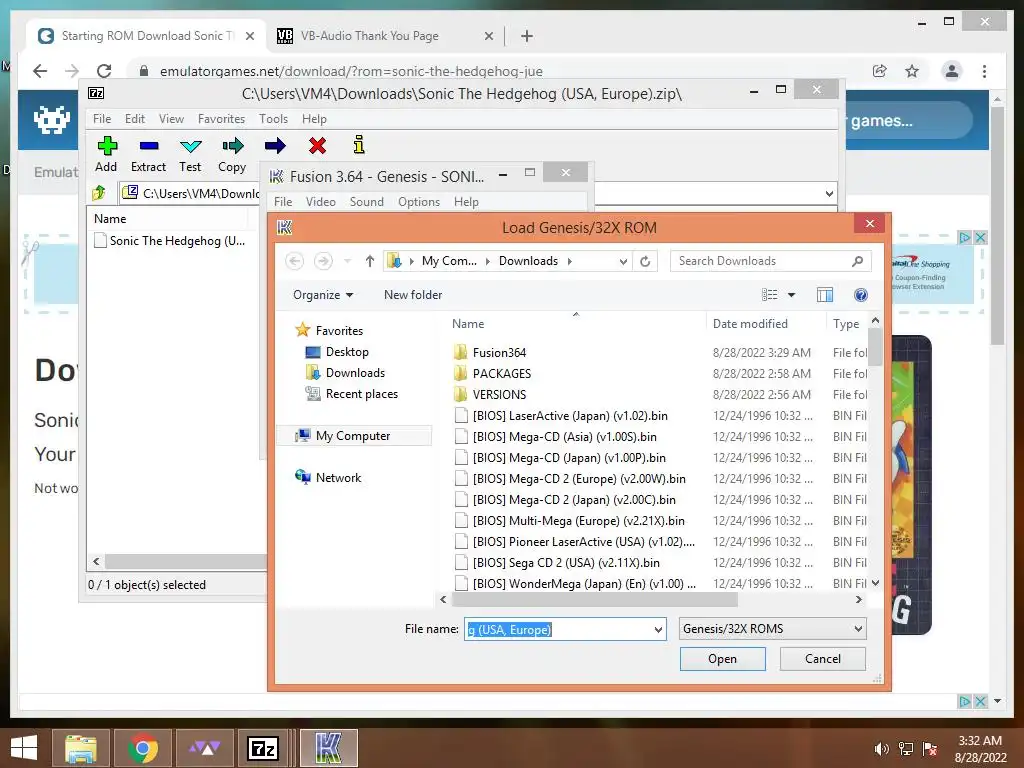Viewport: 1024px width, 768px height.
Task: Select Desktop in Favorites
Action: tap(347, 352)
